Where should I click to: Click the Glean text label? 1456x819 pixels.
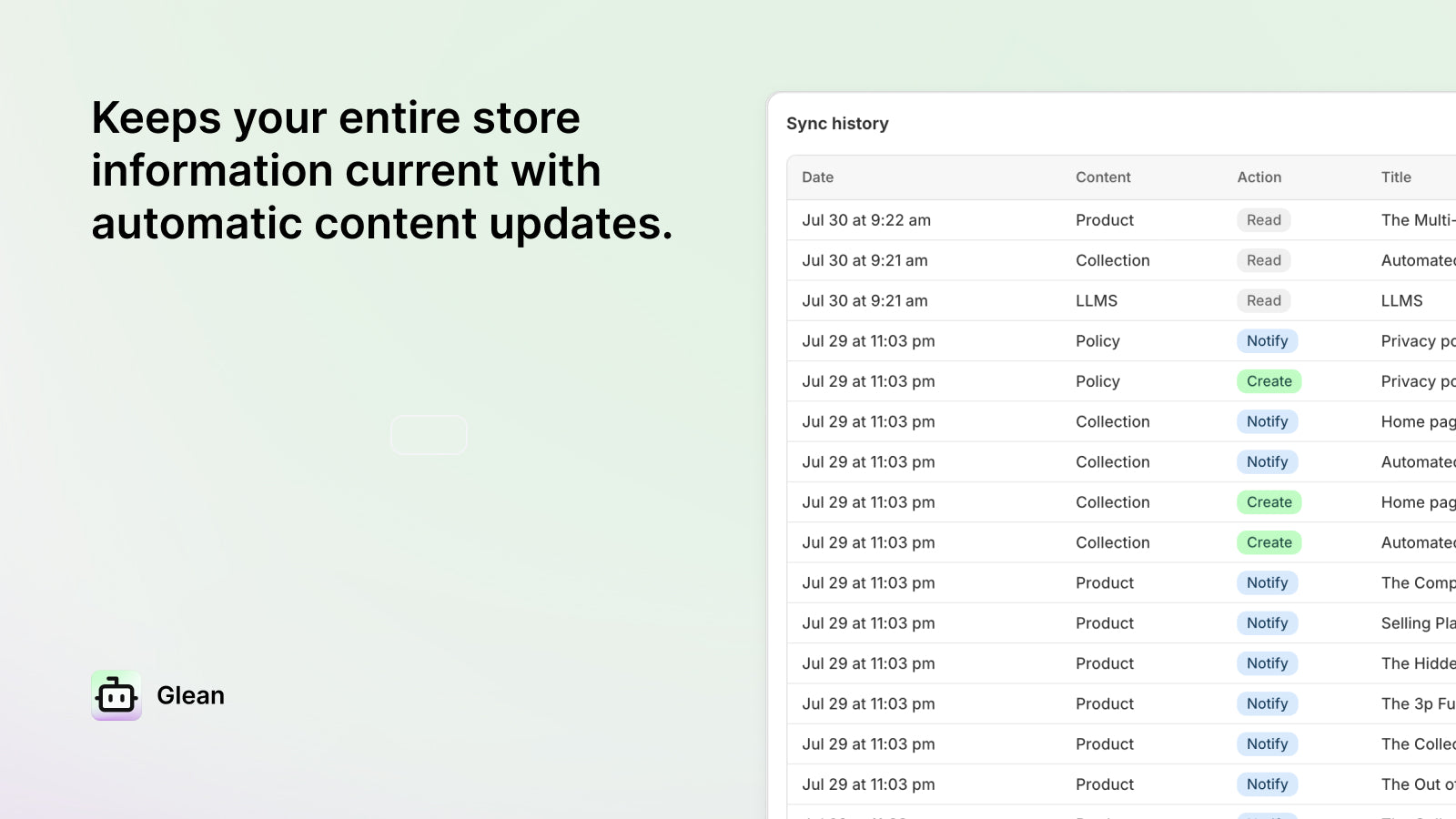click(190, 695)
